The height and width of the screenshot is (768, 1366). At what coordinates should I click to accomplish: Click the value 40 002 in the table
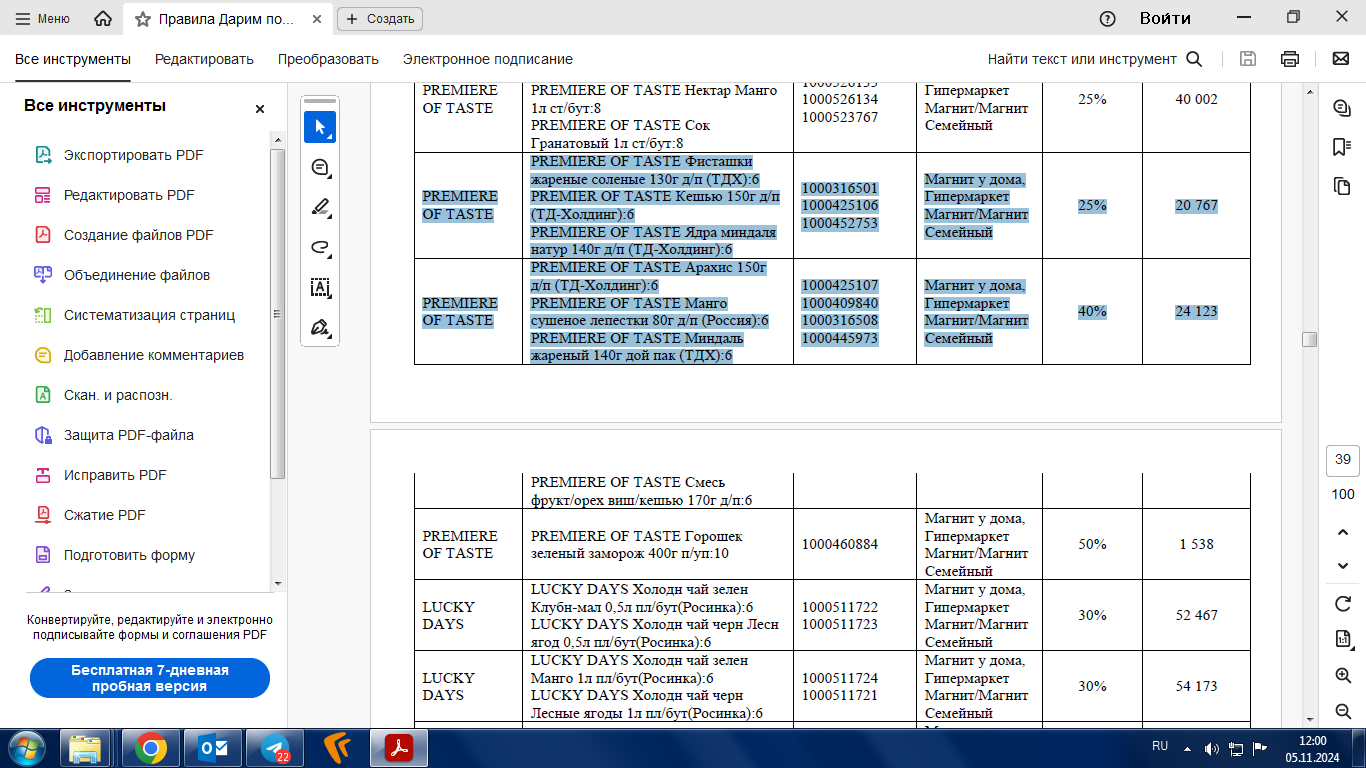(1197, 99)
